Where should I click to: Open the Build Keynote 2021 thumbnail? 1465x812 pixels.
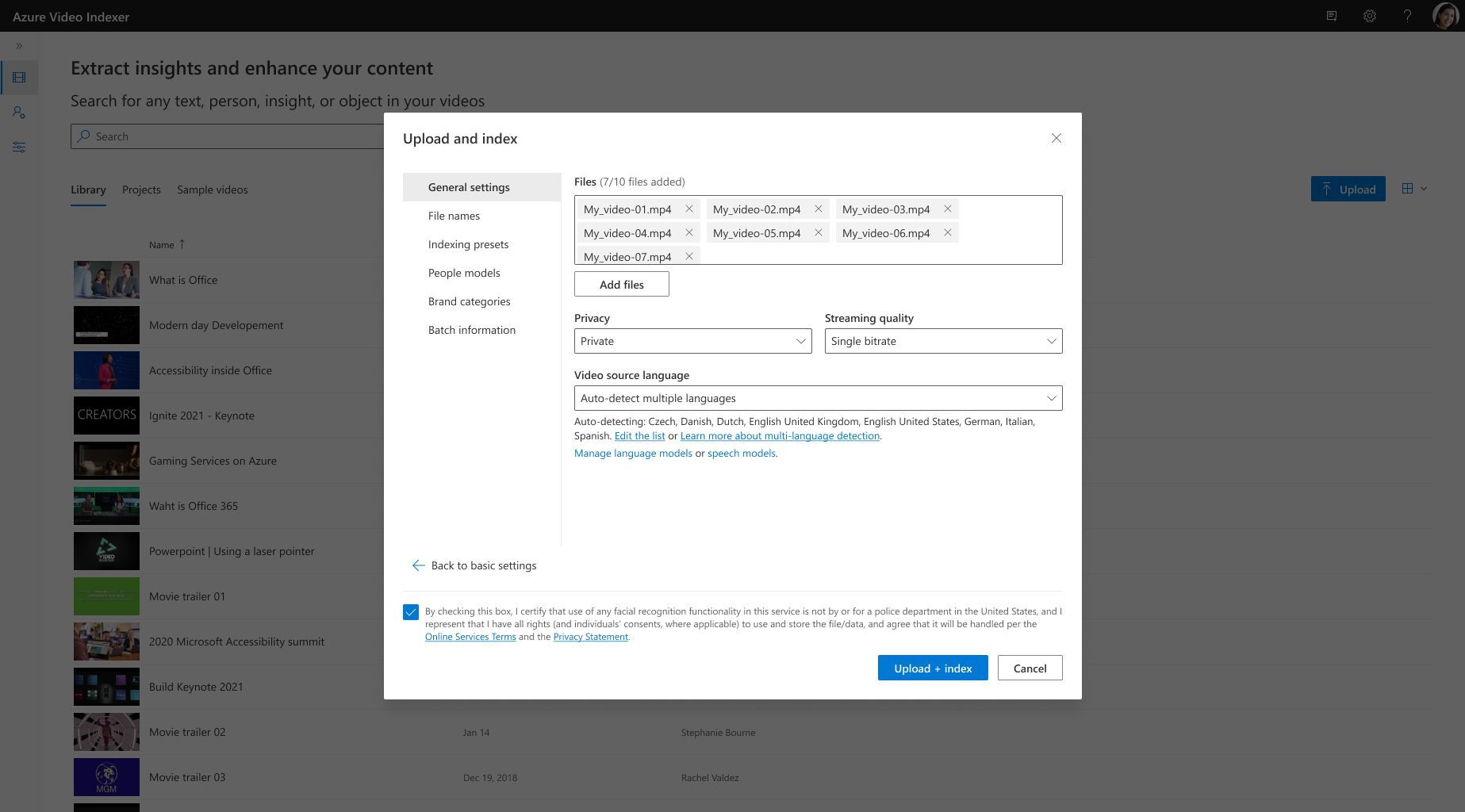tap(106, 687)
